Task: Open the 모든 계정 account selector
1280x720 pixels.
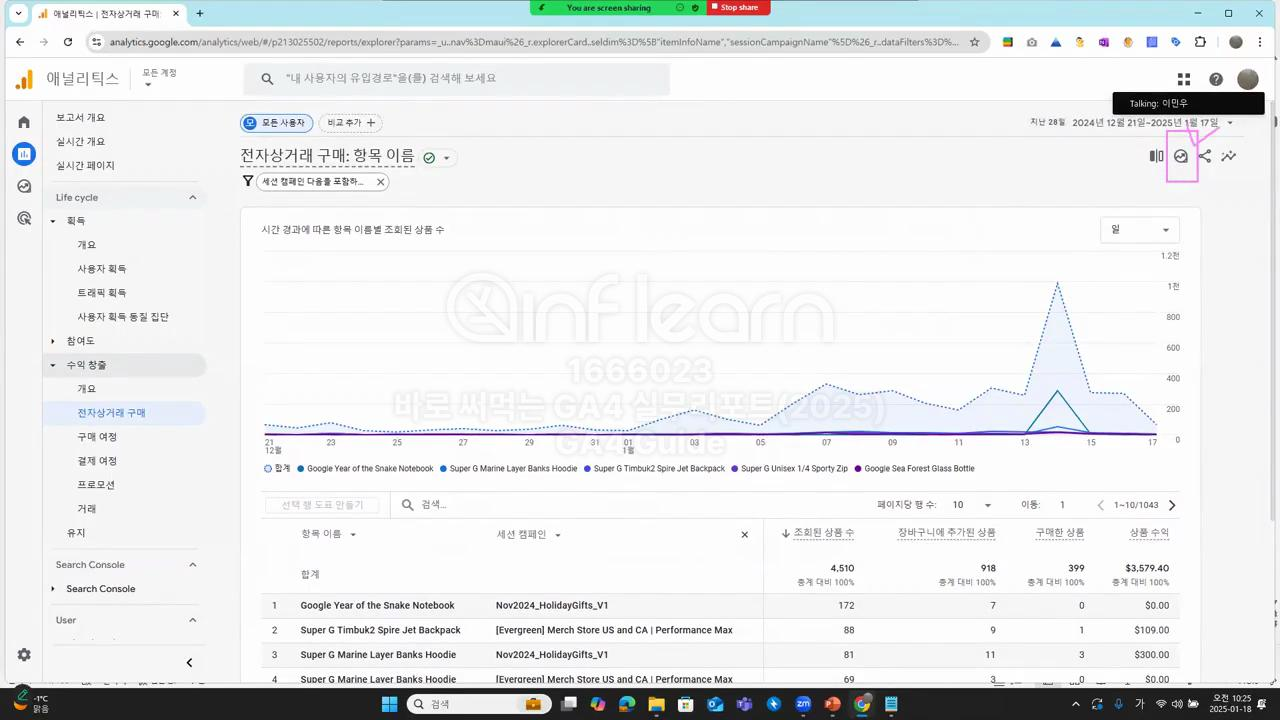Action: 159,78
